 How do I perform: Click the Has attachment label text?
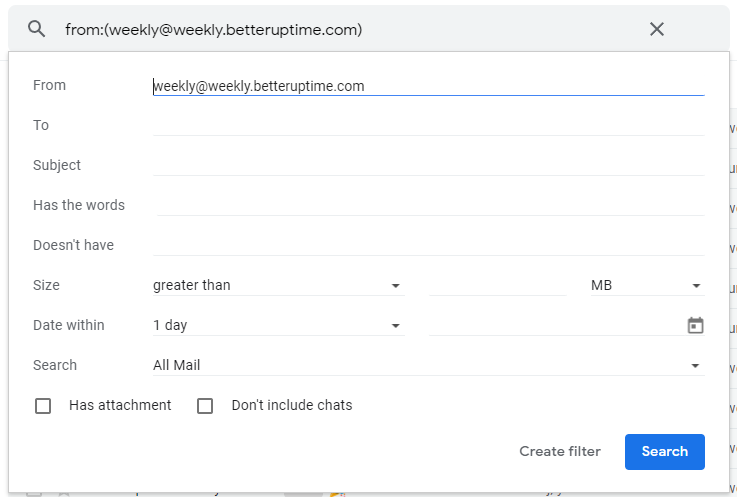point(120,406)
